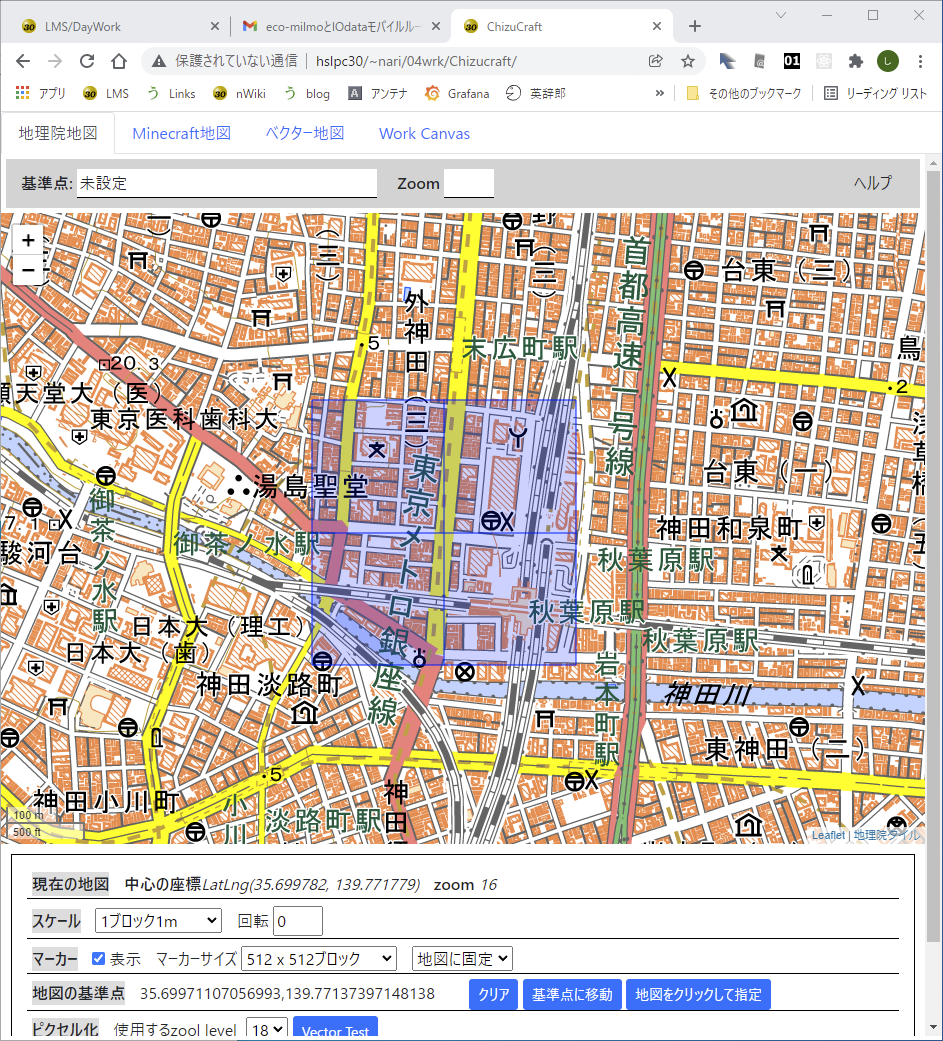Zoom in with the map plus button

click(28, 241)
